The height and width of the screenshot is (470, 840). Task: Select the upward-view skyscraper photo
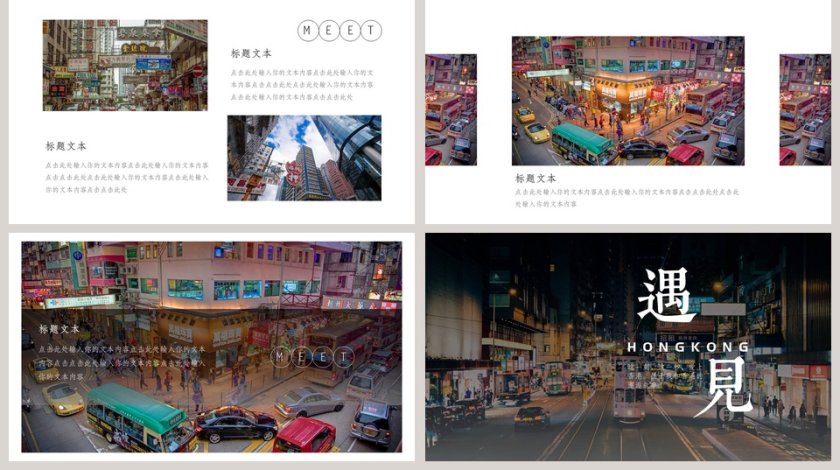(x=304, y=157)
